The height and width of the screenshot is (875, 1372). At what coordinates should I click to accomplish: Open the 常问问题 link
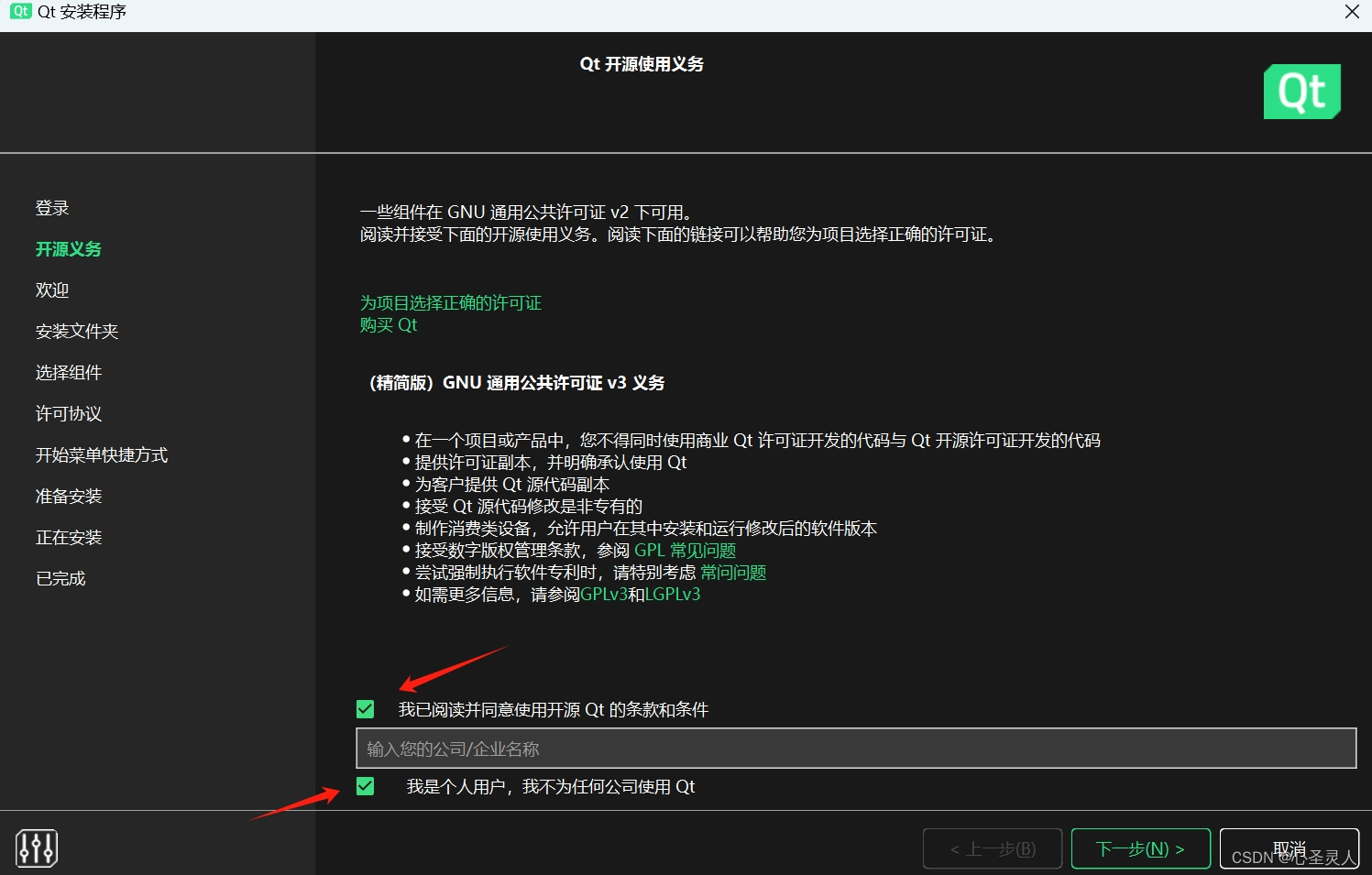(x=732, y=572)
